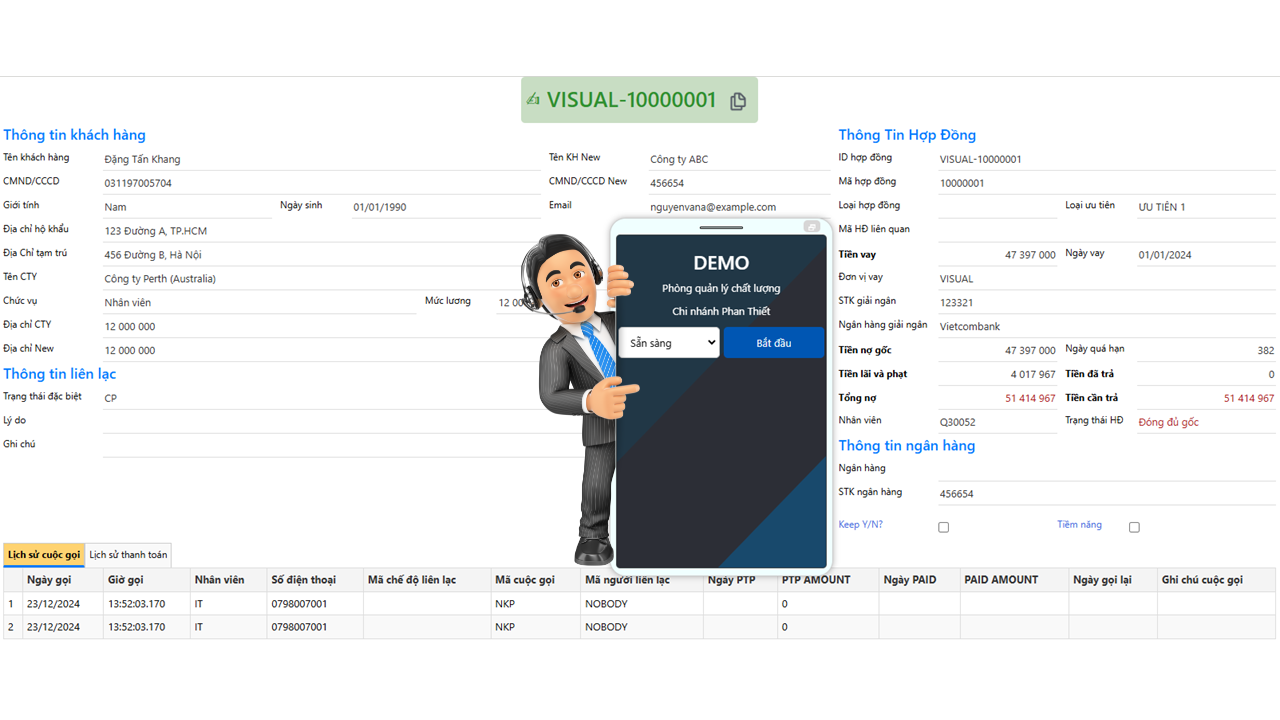Click the ID hợp đồng field
Viewport: 1280px width, 720px height.
(x=1106, y=159)
